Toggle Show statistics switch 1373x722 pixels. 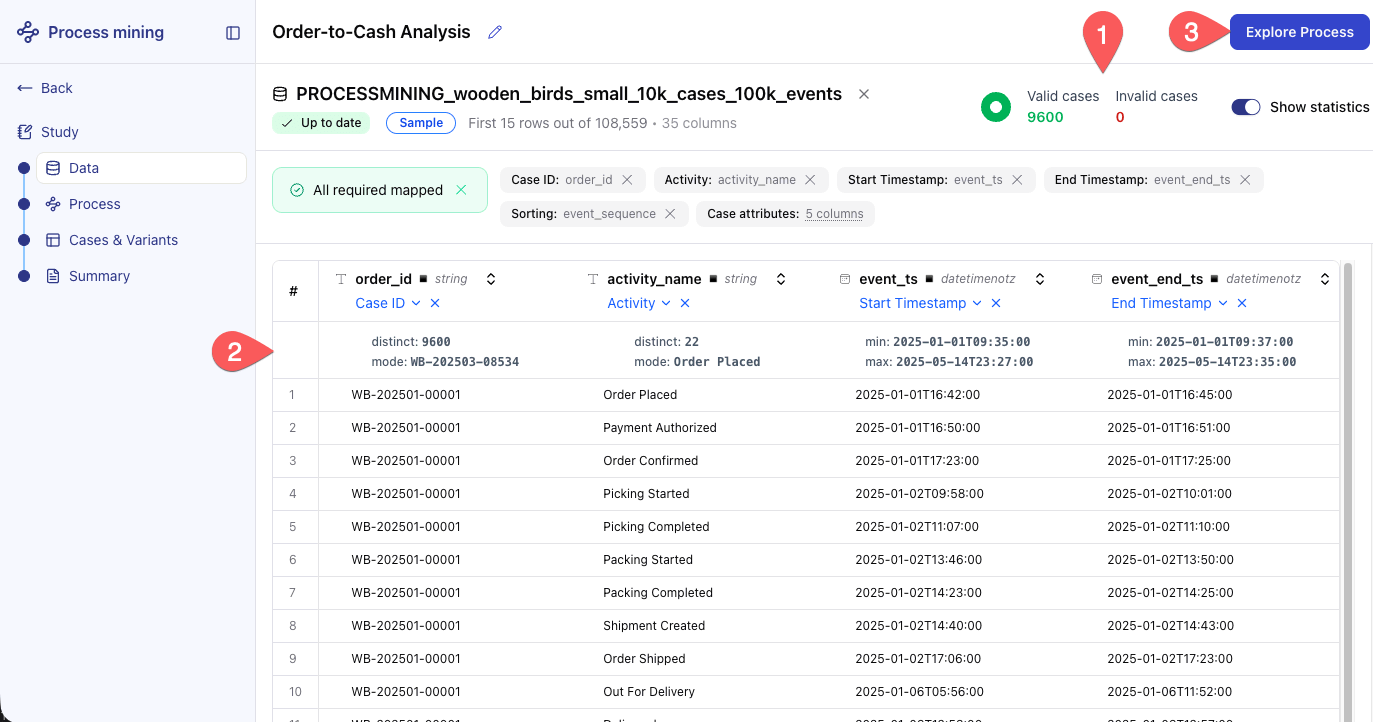1246,107
